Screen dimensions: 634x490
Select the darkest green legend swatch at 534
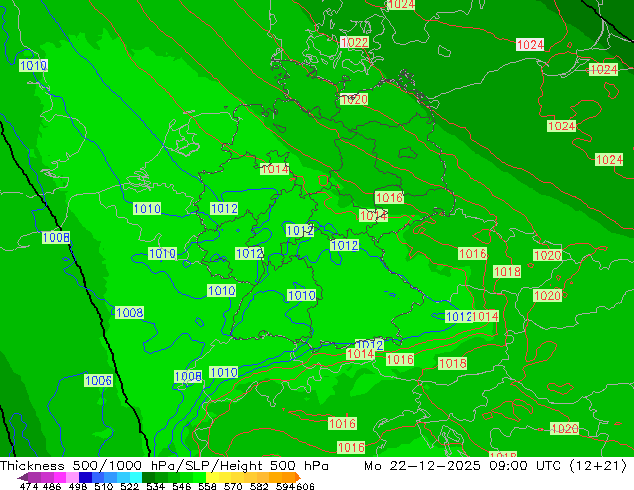[x=149, y=477]
